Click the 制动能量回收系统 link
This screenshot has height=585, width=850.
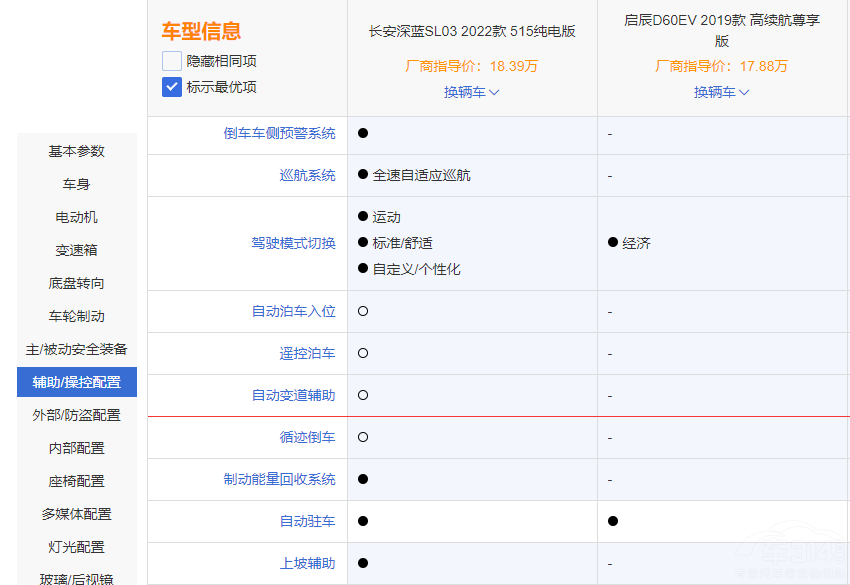[x=279, y=479]
